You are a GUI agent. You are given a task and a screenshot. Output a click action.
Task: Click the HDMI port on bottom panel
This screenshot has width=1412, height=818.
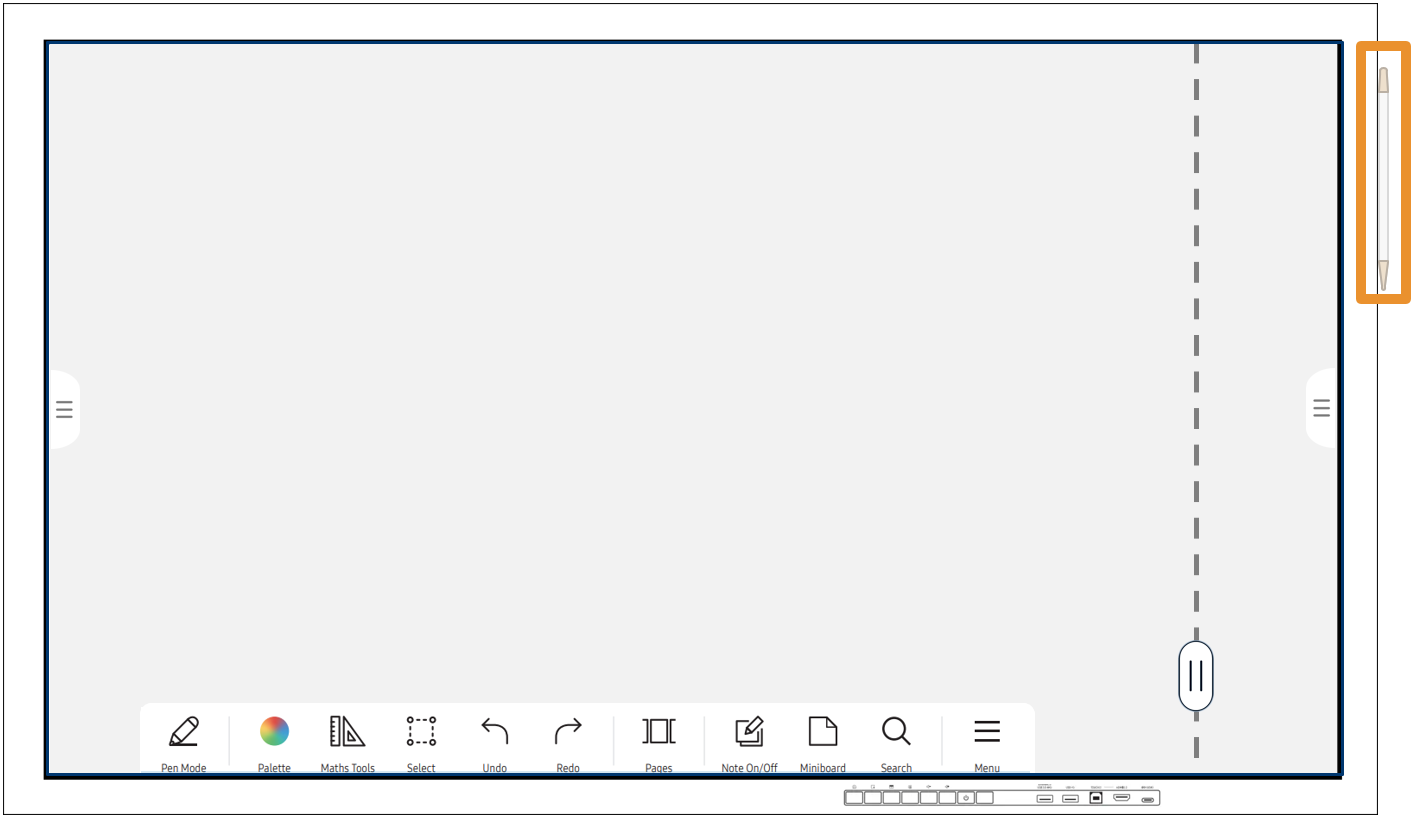(1122, 798)
